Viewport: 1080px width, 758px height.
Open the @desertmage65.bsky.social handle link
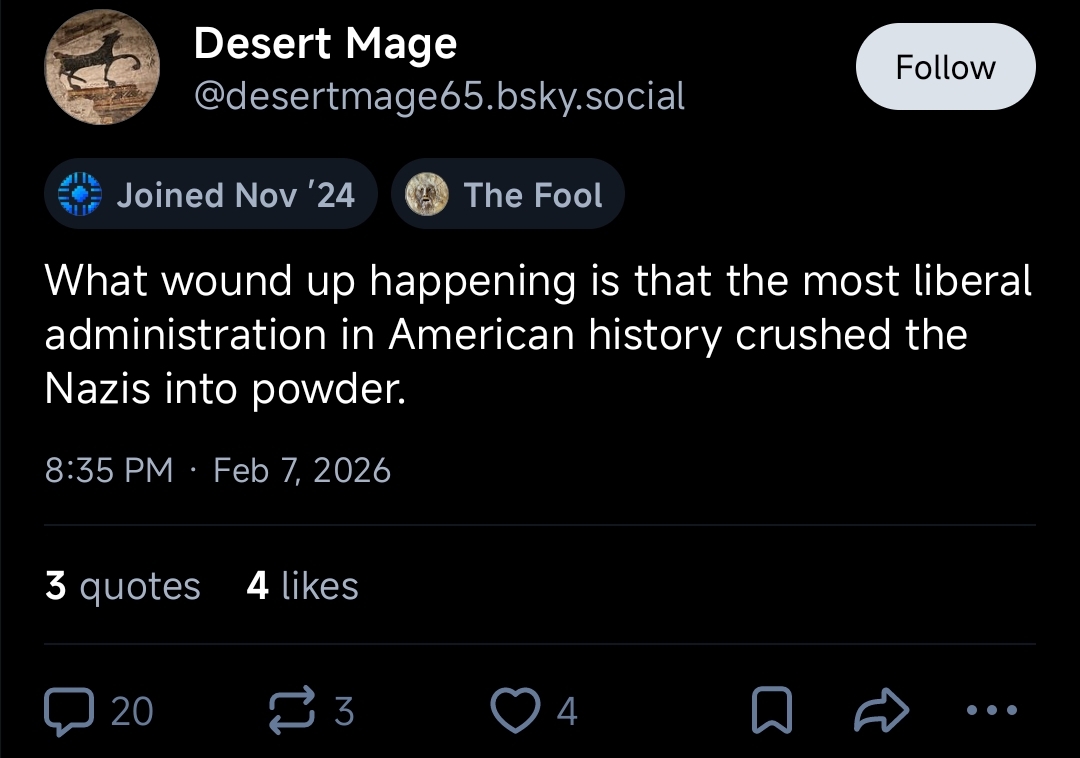[439, 96]
